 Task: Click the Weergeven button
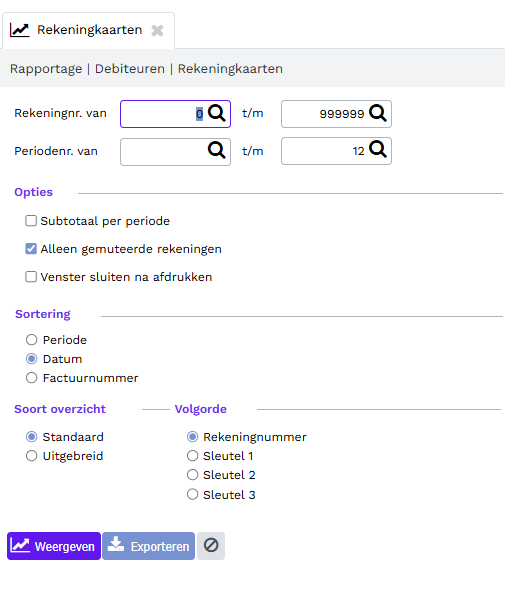(54, 546)
